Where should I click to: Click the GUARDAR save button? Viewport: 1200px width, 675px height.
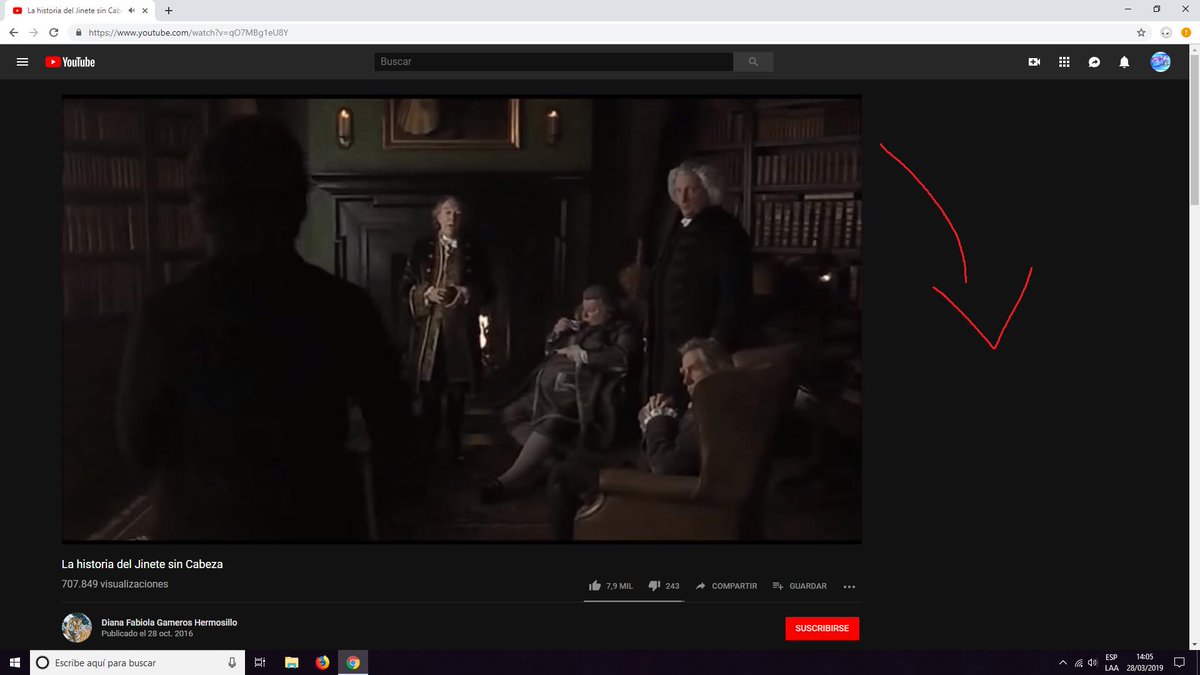tap(800, 586)
